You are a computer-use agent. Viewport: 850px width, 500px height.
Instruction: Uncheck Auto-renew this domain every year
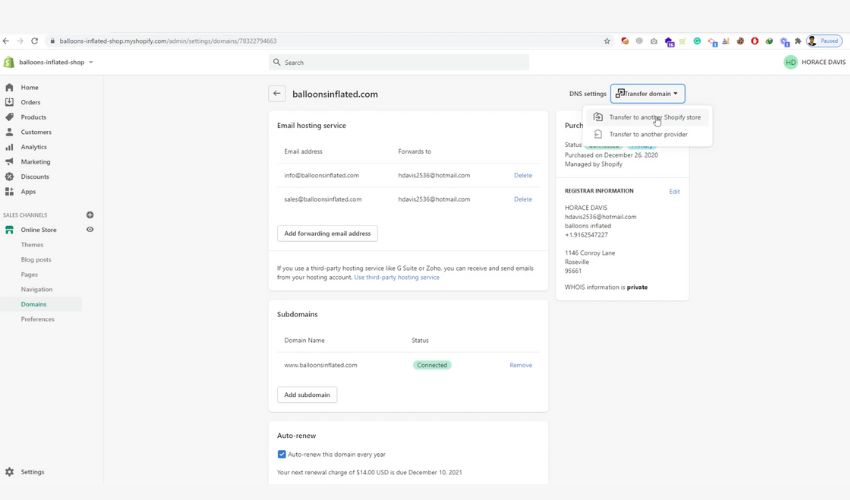click(282, 454)
